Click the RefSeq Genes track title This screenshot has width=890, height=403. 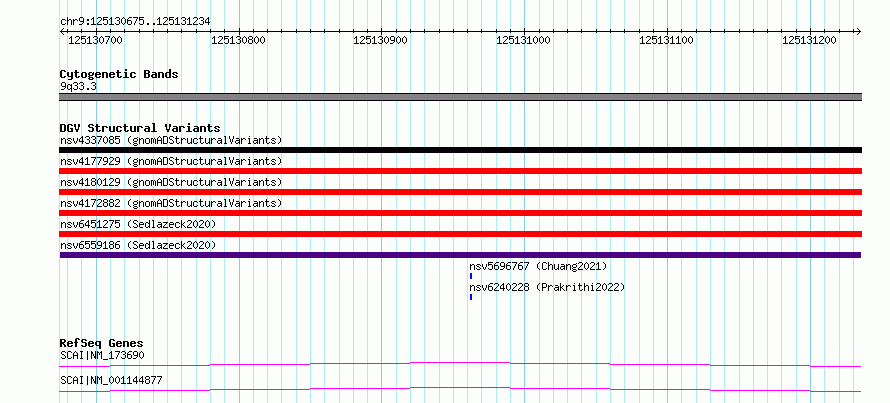(x=101, y=343)
